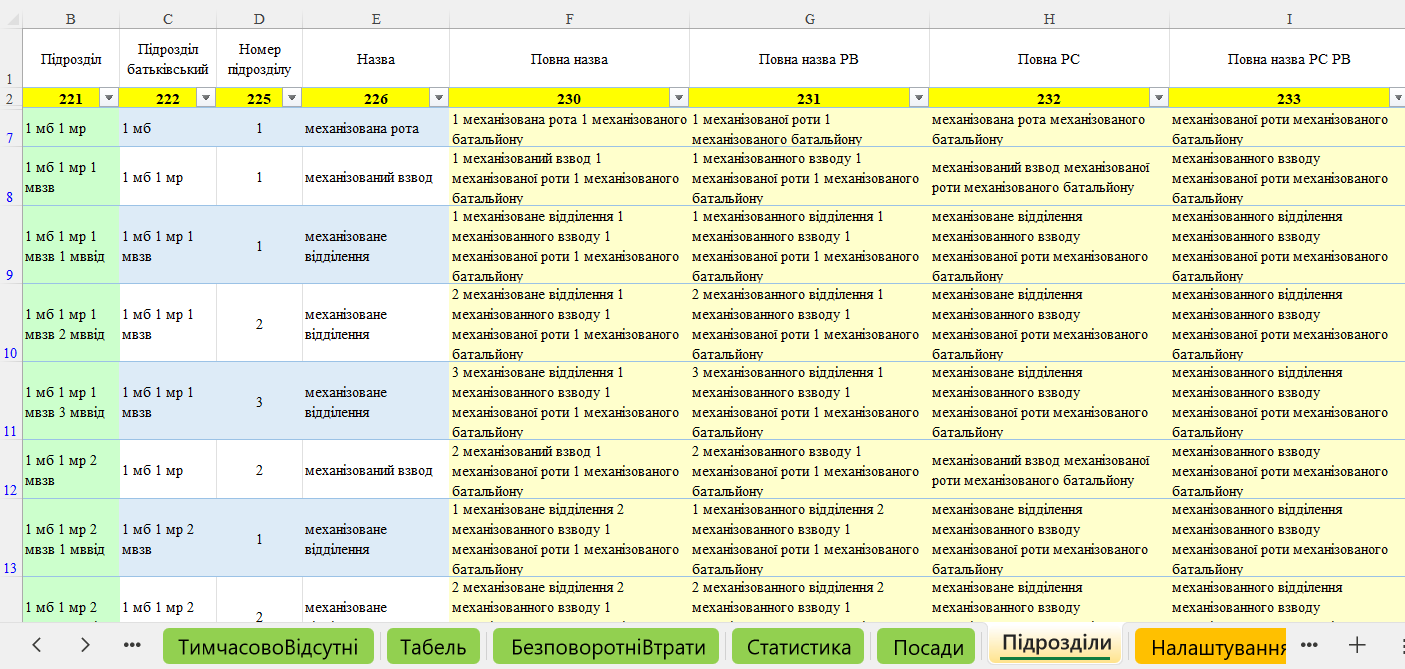Expand the filter arrow in column 222
This screenshot has width=1405, height=669.
pos(206,98)
